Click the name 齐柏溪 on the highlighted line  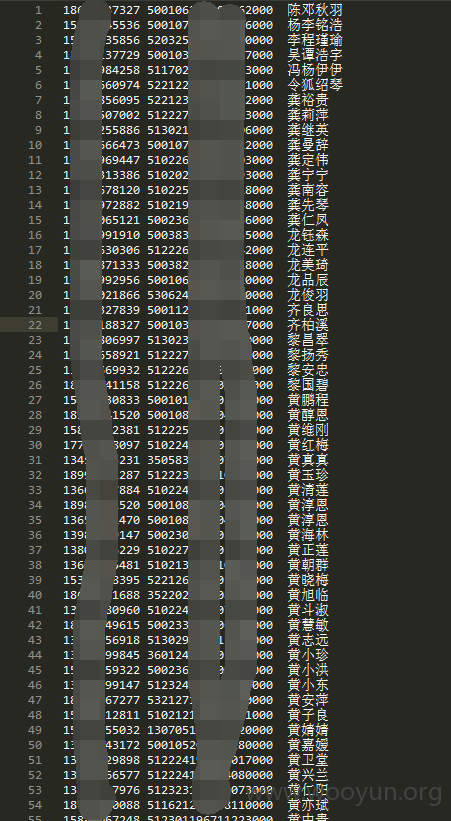tap(308, 325)
